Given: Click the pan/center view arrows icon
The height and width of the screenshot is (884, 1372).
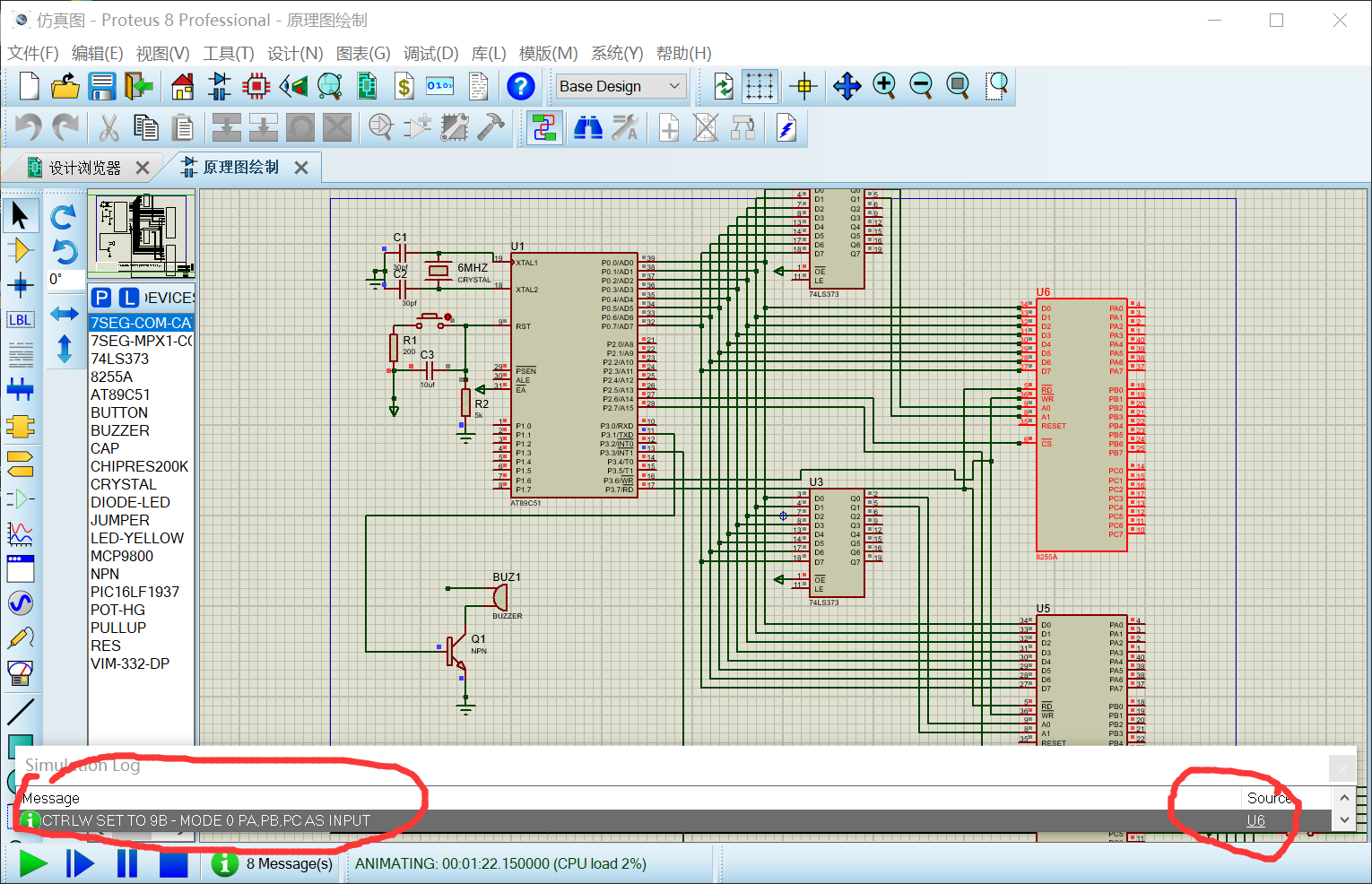Looking at the screenshot, I should 847,86.
